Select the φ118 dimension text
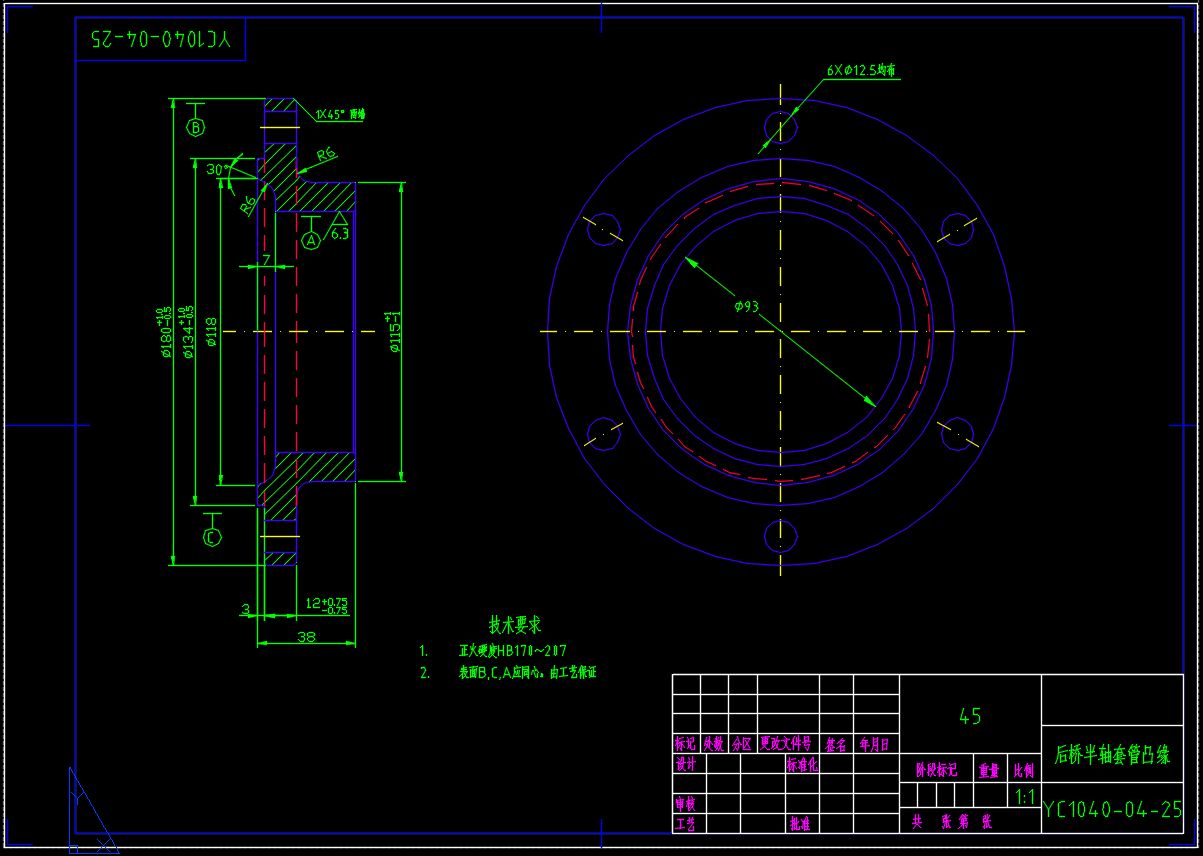The height and width of the screenshot is (856, 1203). pyautogui.click(x=211, y=331)
